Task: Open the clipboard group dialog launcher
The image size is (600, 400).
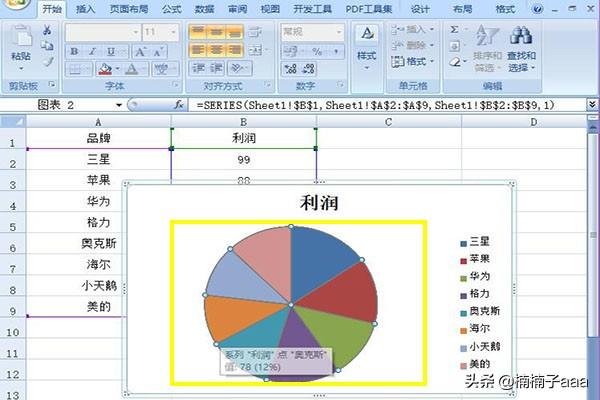Action: click(x=52, y=85)
